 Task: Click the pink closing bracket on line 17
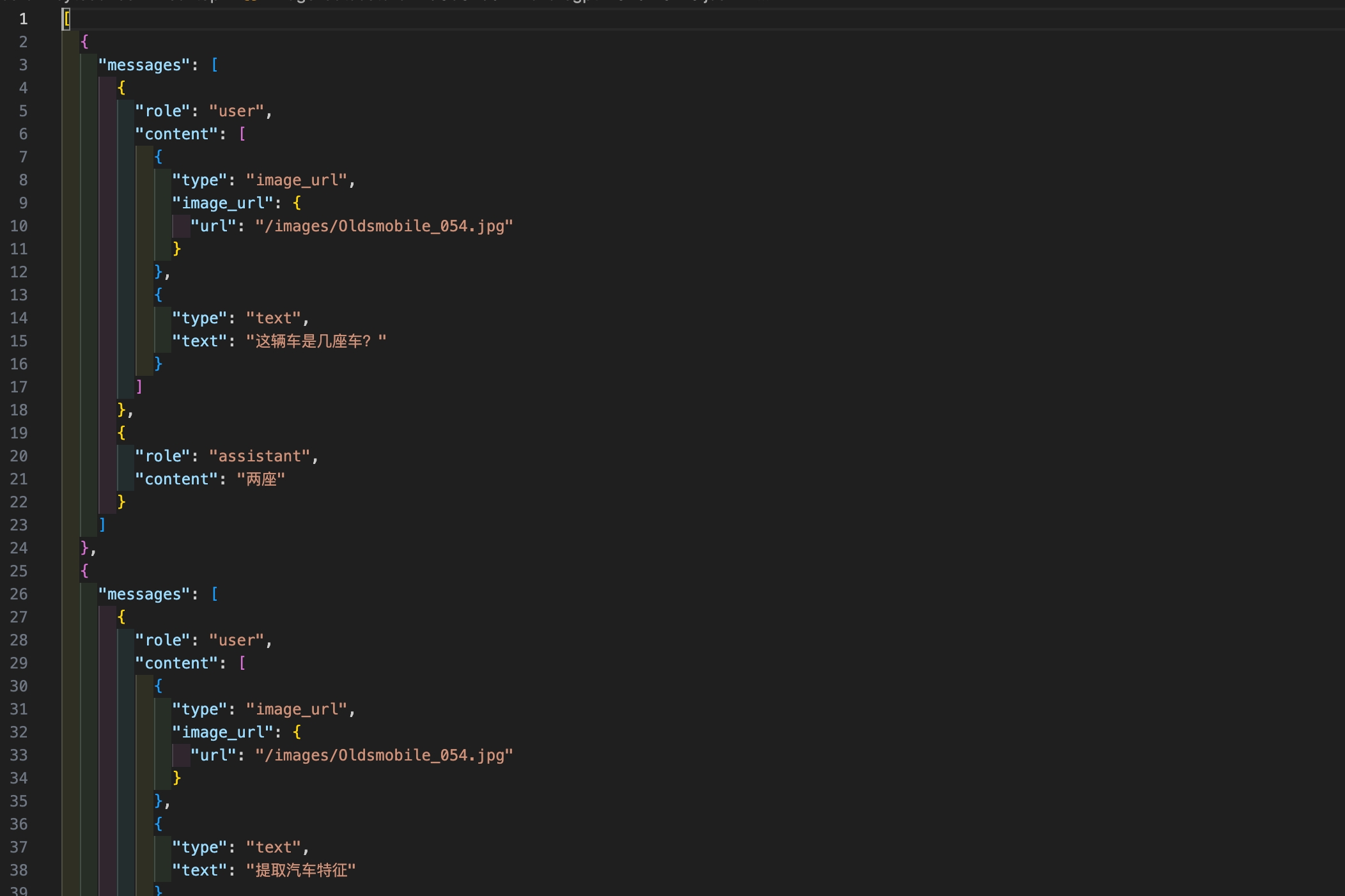pos(139,387)
